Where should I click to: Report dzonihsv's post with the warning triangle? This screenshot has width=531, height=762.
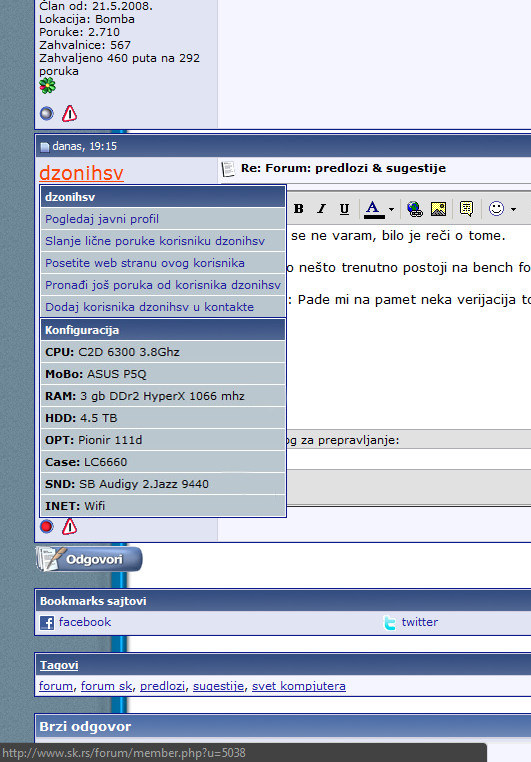[x=69, y=527]
